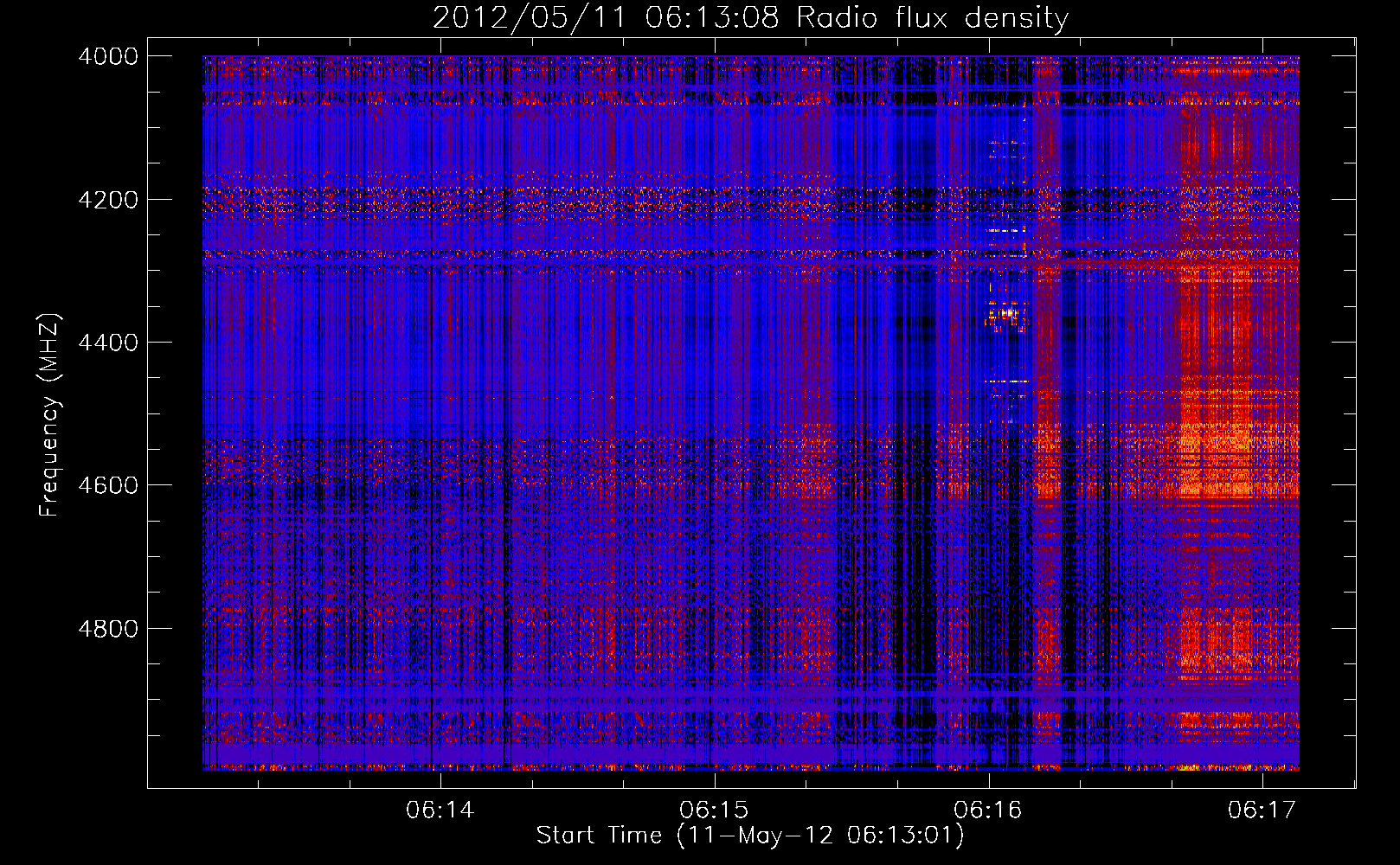
Task: Click the 06:17 time axis label
Action: tap(1262, 811)
